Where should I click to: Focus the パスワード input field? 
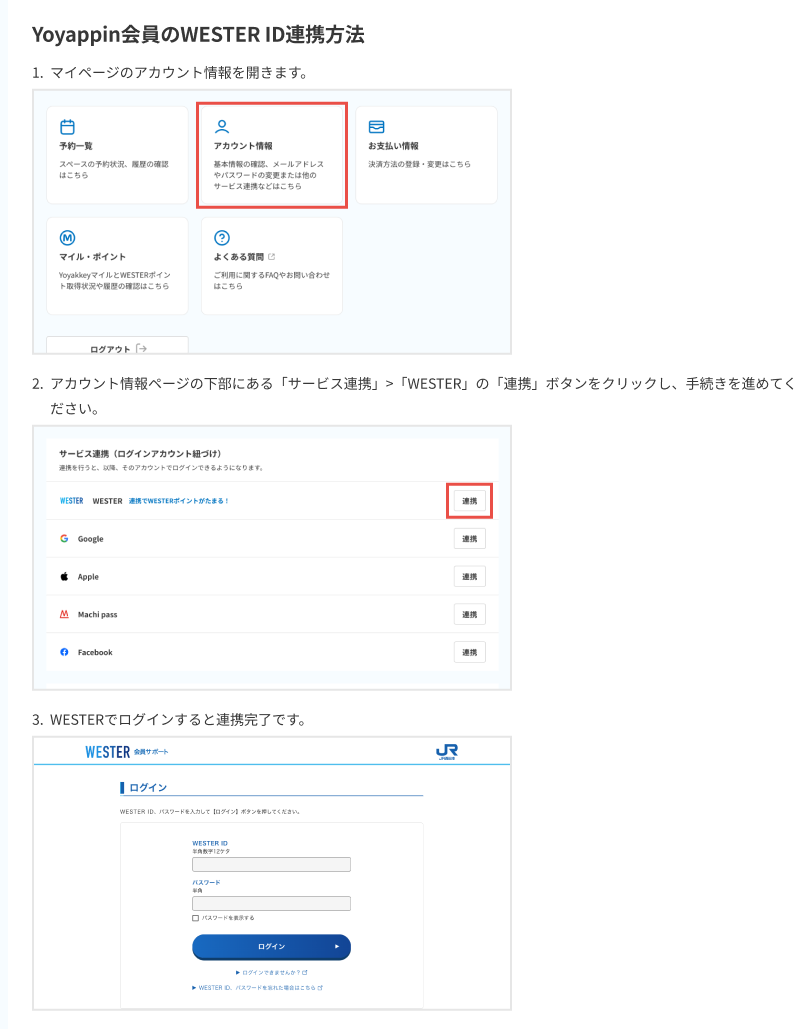click(x=272, y=904)
